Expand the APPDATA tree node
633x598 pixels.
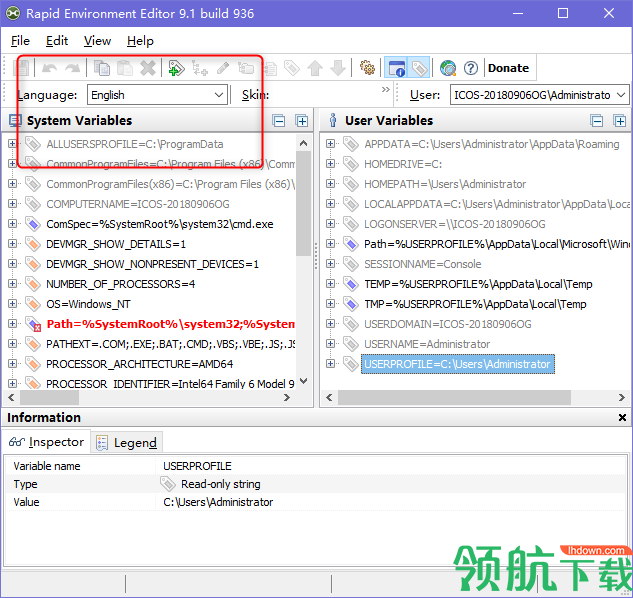(330, 144)
